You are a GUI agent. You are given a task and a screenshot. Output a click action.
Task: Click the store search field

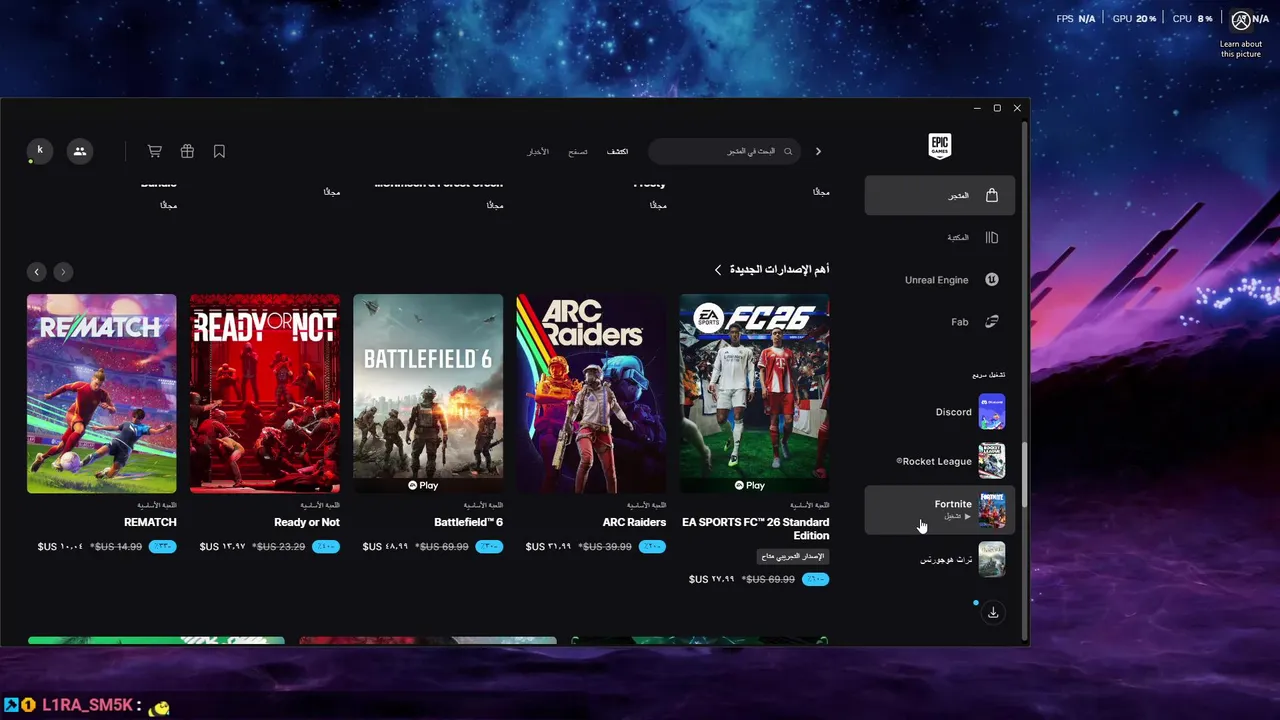[x=724, y=151]
